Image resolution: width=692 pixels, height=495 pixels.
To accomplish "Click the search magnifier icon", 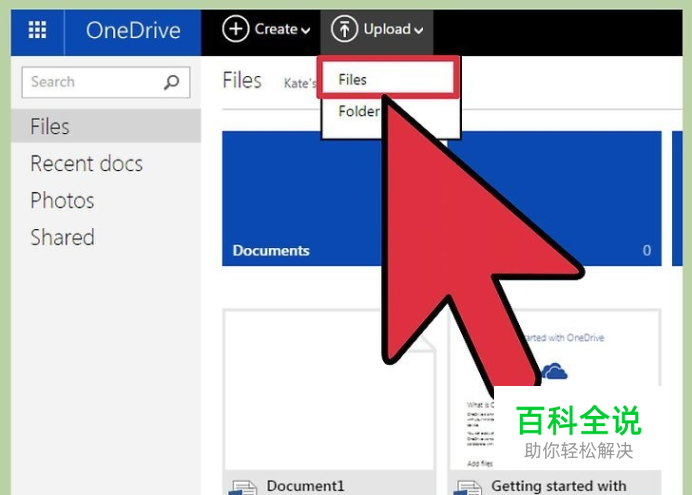I will pos(171,82).
